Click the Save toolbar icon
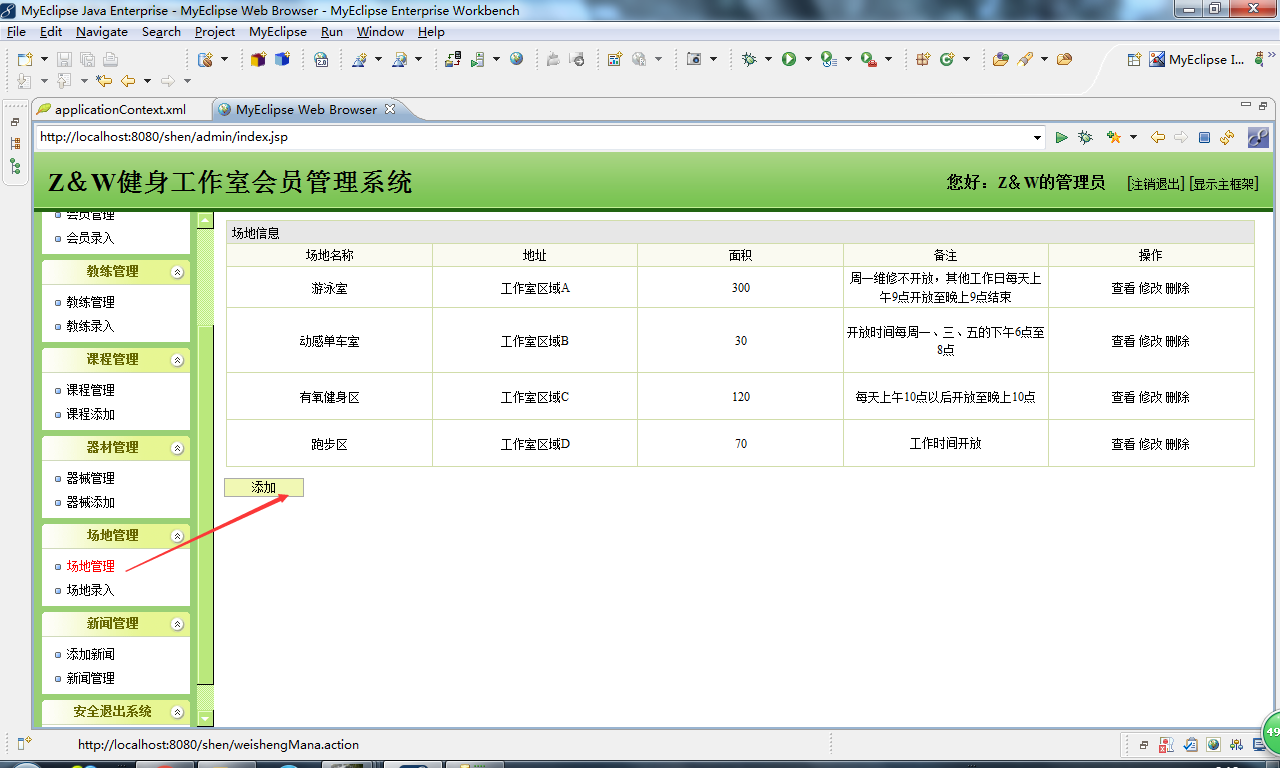This screenshot has width=1280, height=768. point(63,60)
